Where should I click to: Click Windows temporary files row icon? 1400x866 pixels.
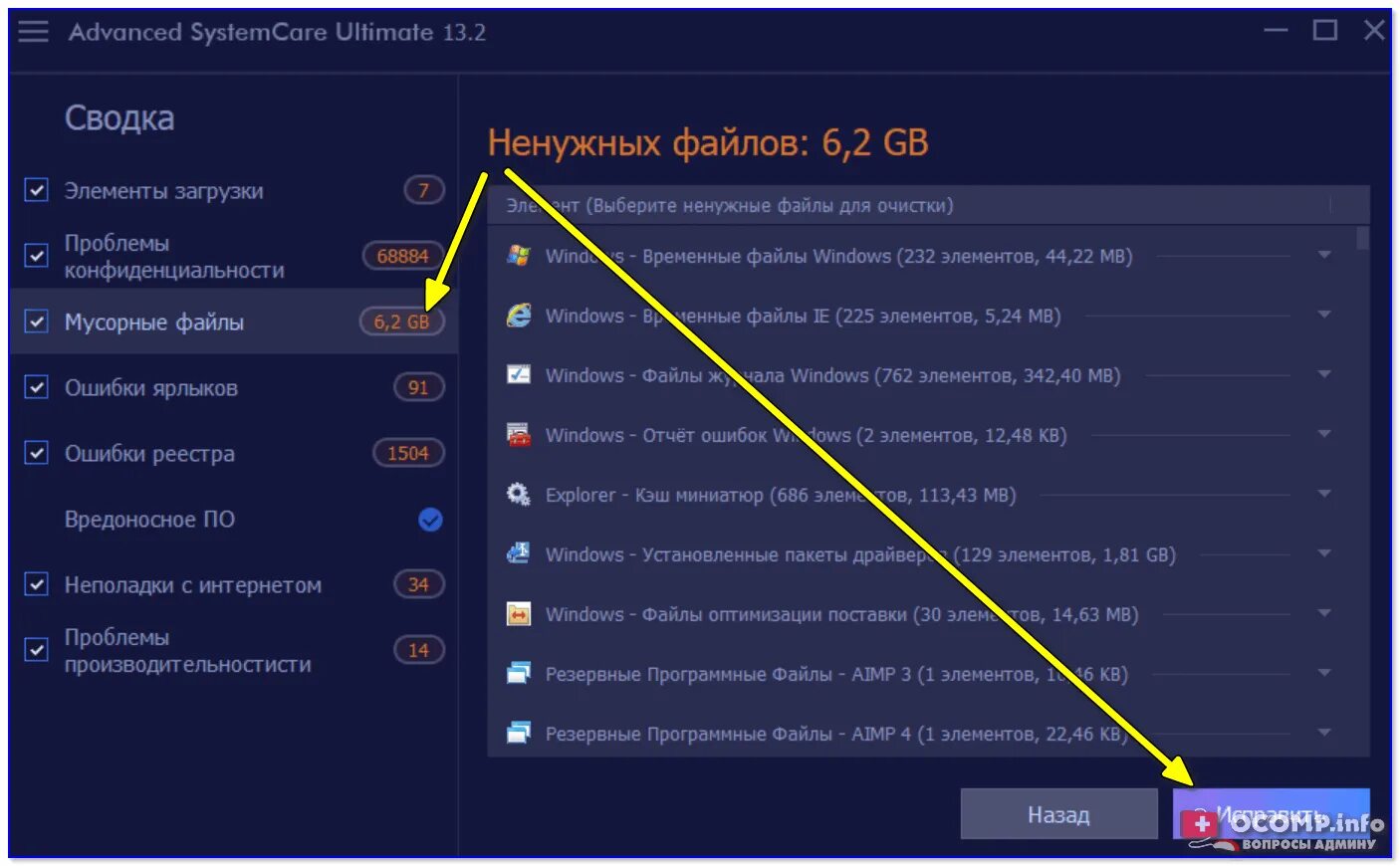pos(518,255)
